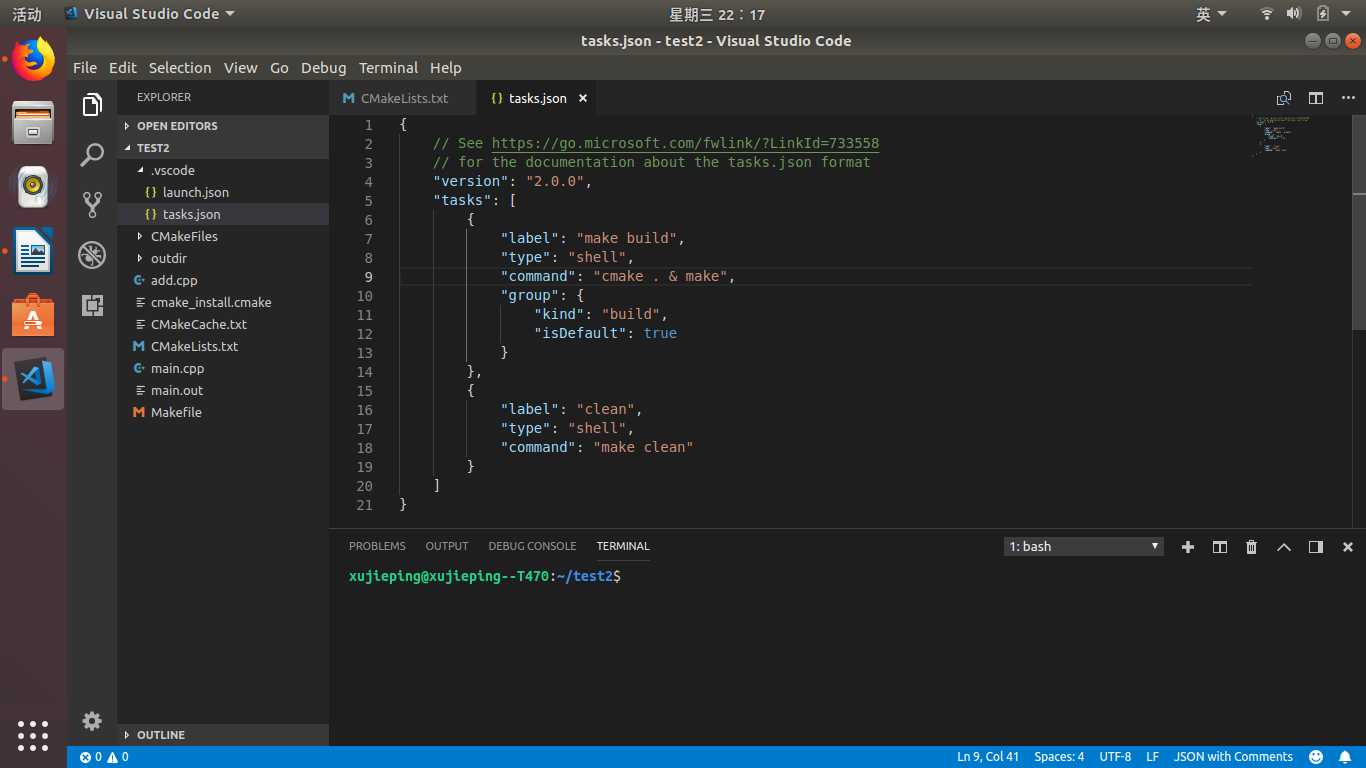Open the Edit menu
1366x768 pixels.
click(x=123, y=68)
